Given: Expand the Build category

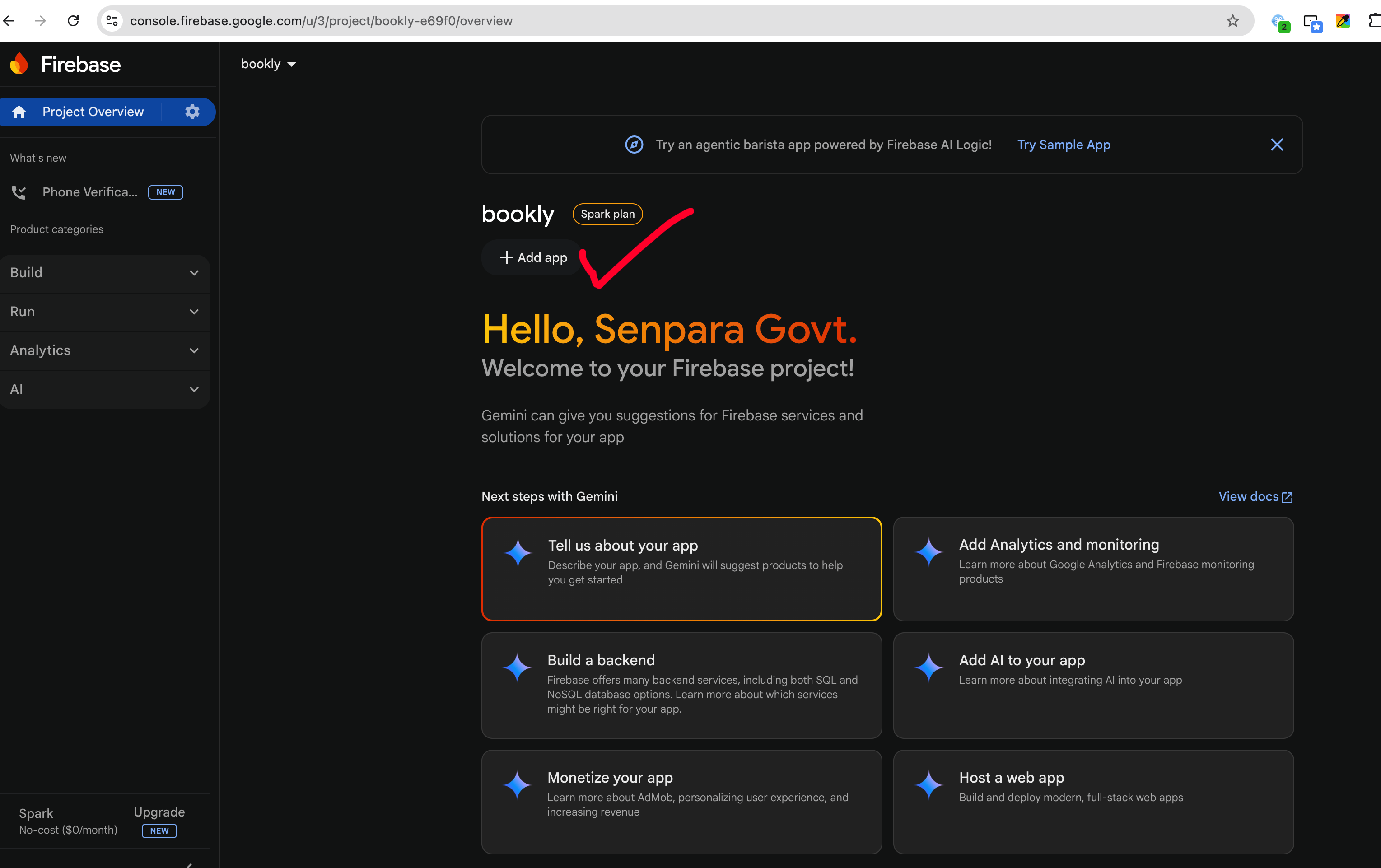Looking at the screenshot, I should coord(104,272).
